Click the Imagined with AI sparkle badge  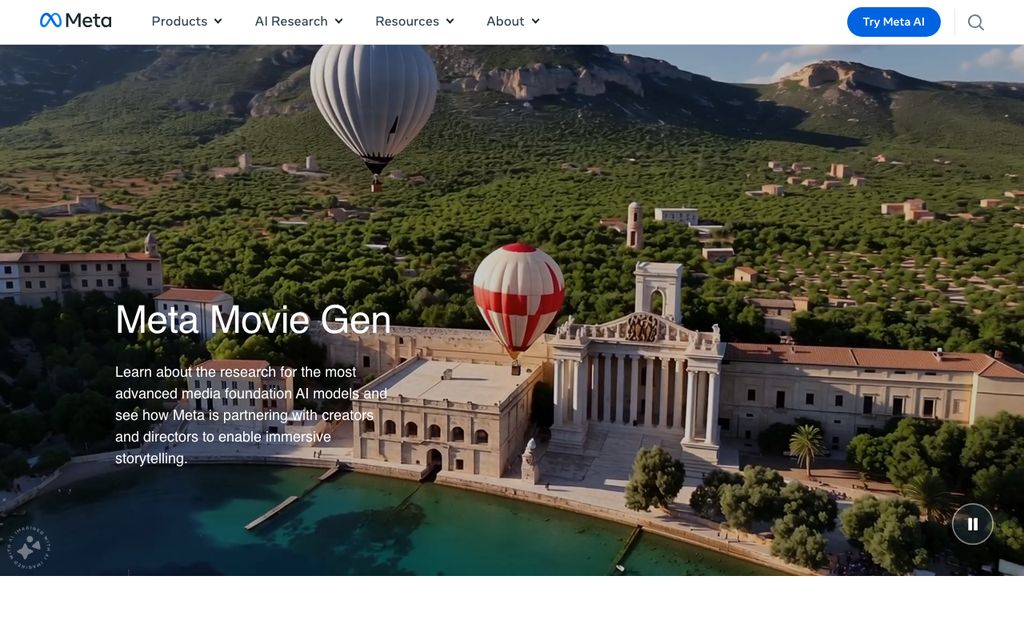pyautogui.click(x=28, y=548)
